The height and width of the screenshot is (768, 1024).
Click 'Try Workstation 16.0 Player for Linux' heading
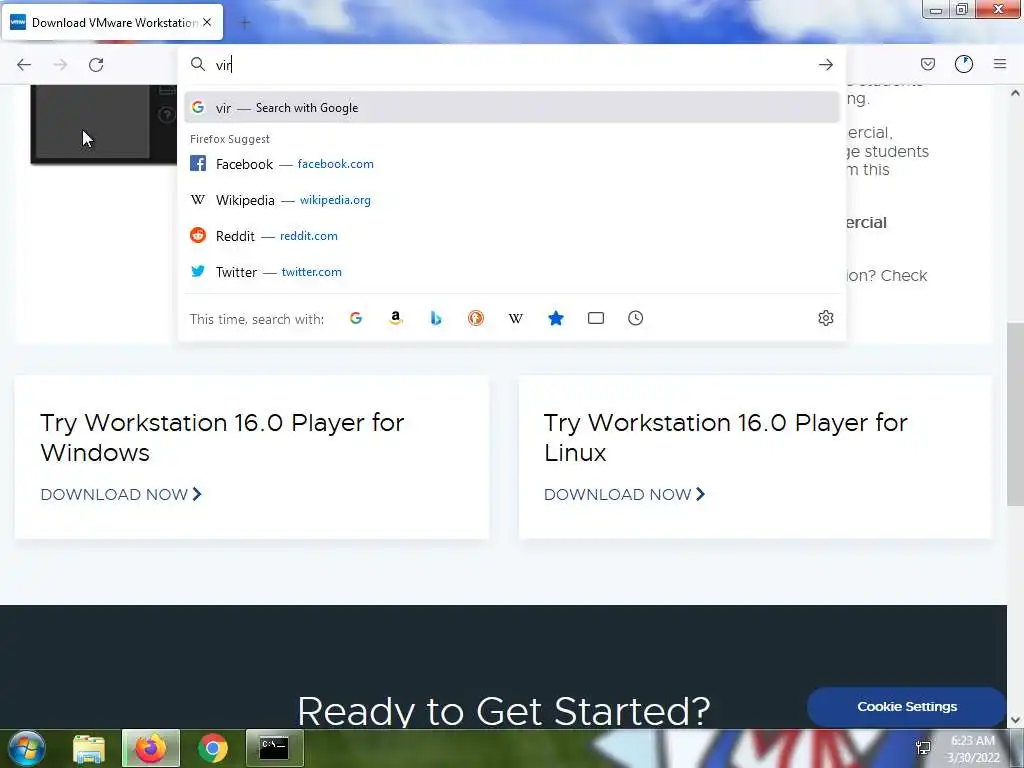click(x=726, y=438)
